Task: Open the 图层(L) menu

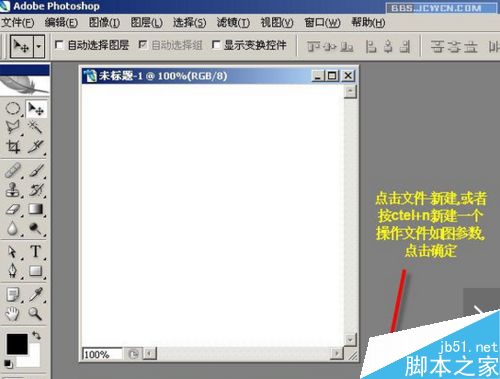Action: click(147, 23)
